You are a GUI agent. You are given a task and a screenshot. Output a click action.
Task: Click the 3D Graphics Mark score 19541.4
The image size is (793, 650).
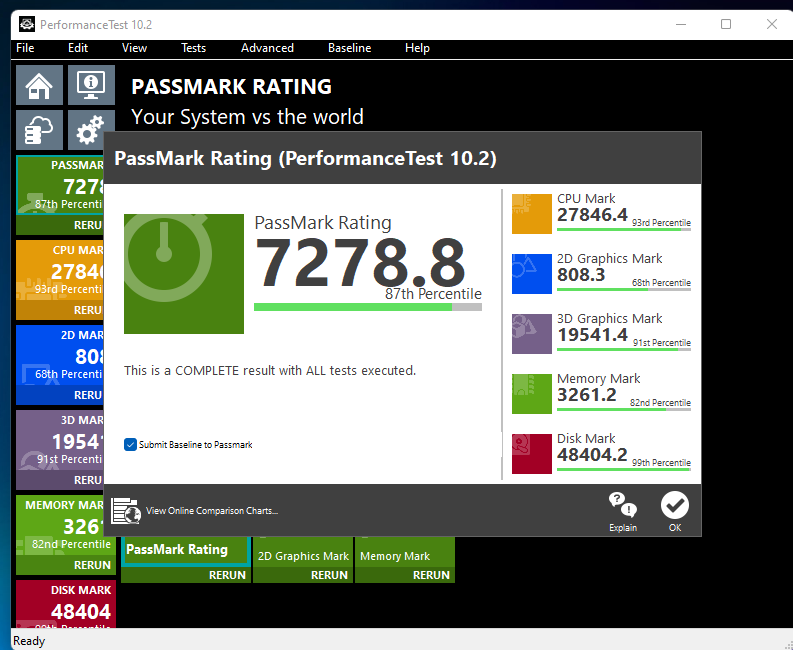tap(592, 335)
